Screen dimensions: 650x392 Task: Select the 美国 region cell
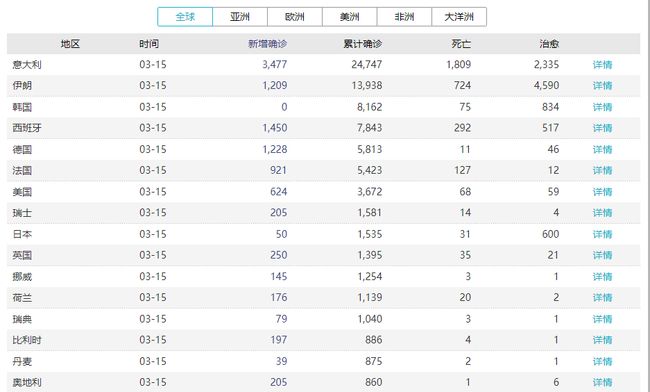pyautogui.click(x=22, y=192)
